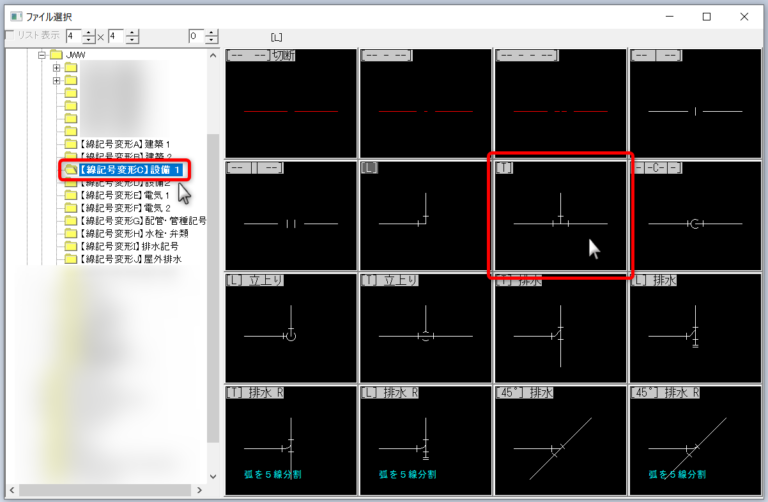Click the ファイル選択 window title icon
Screen dimensions: 768x502
pyautogui.click(x=16, y=17)
